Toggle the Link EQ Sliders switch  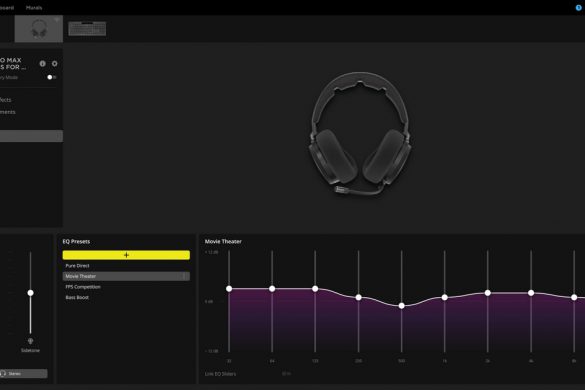[x=286, y=374]
